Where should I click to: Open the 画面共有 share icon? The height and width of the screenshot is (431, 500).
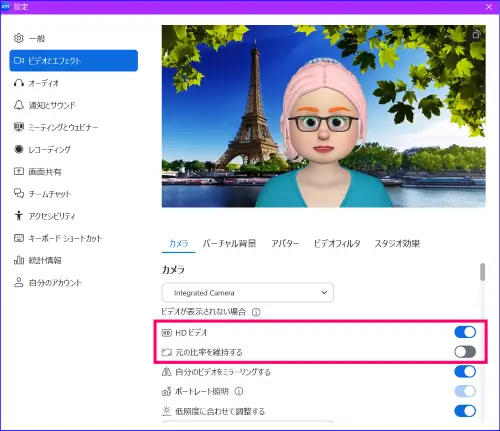click(x=19, y=171)
